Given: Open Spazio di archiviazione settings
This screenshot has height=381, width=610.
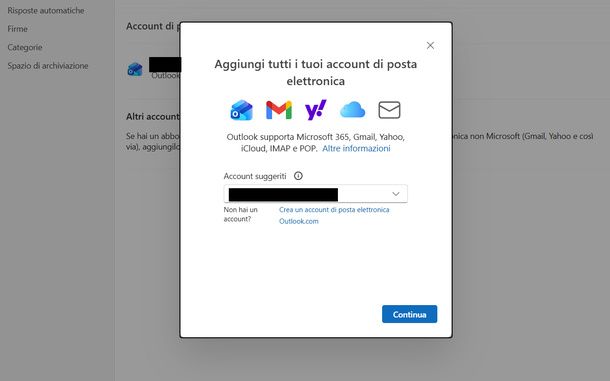Looking at the screenshot, I should coord(48,66).
